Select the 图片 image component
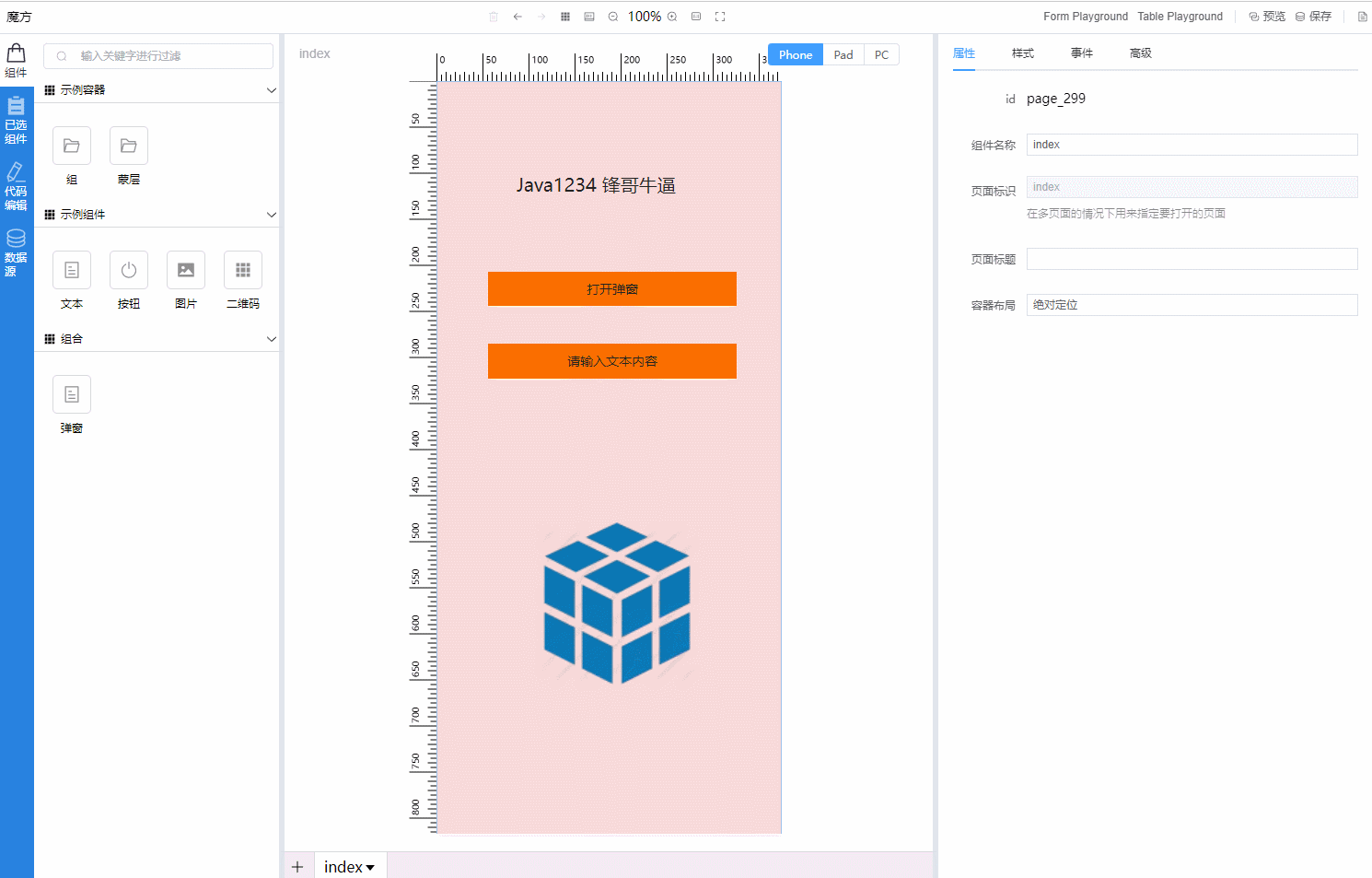This screenshot has width=1372, height=878. (186, 271)
